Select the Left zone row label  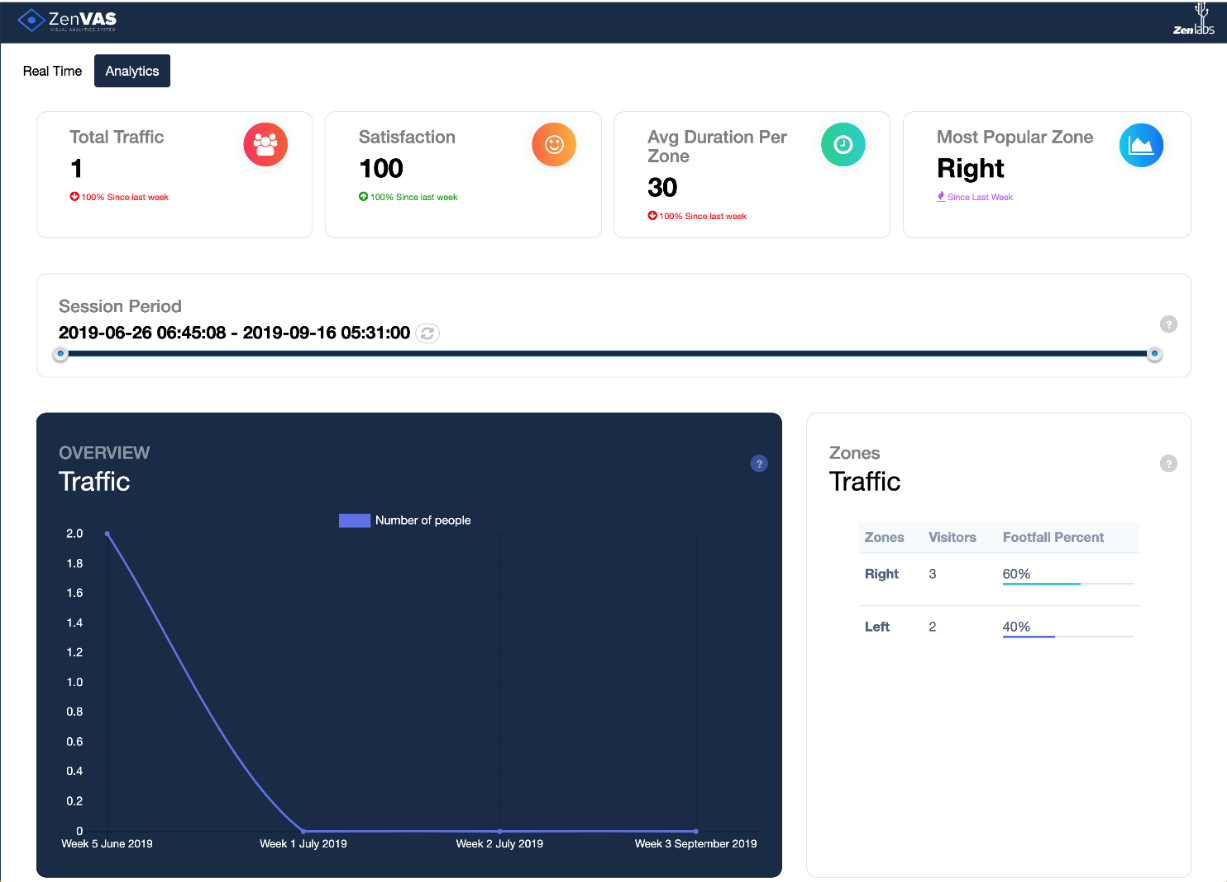pos(877,627)
